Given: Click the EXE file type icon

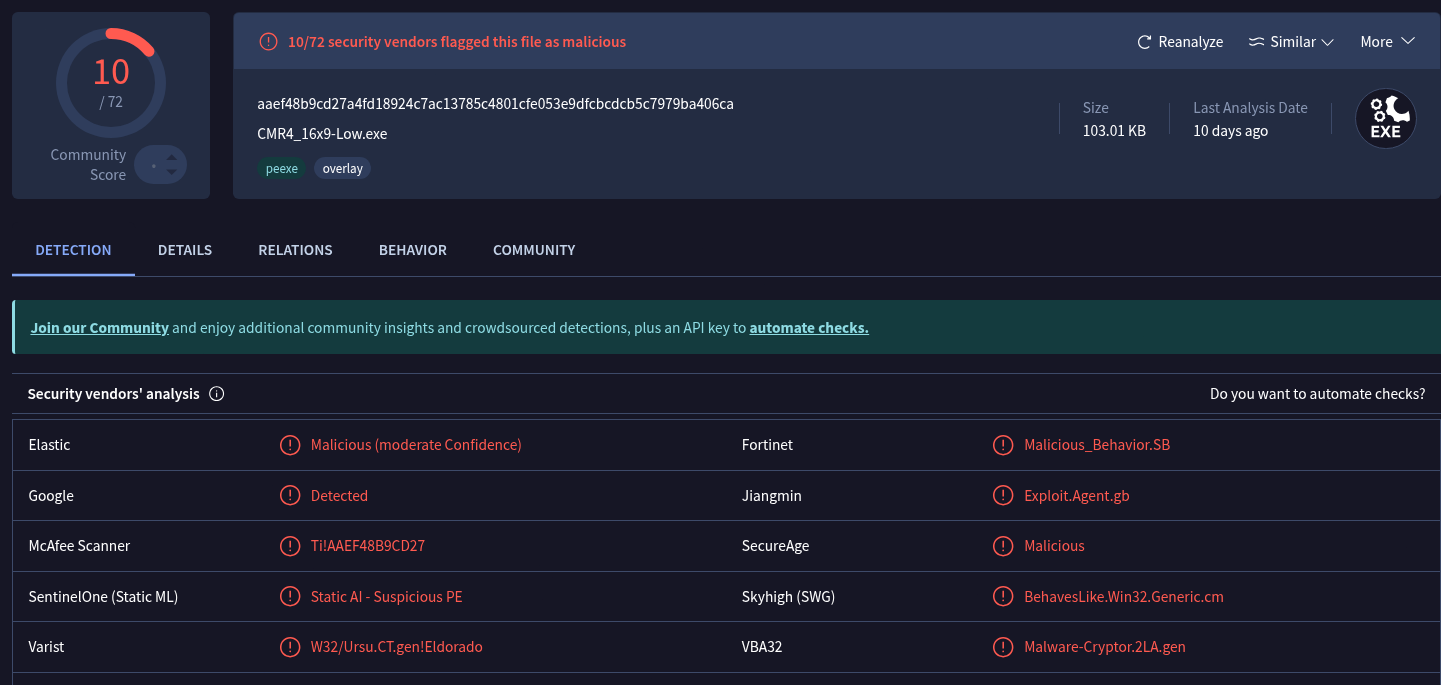Looking at the screenshot, I should point(1385,119).
